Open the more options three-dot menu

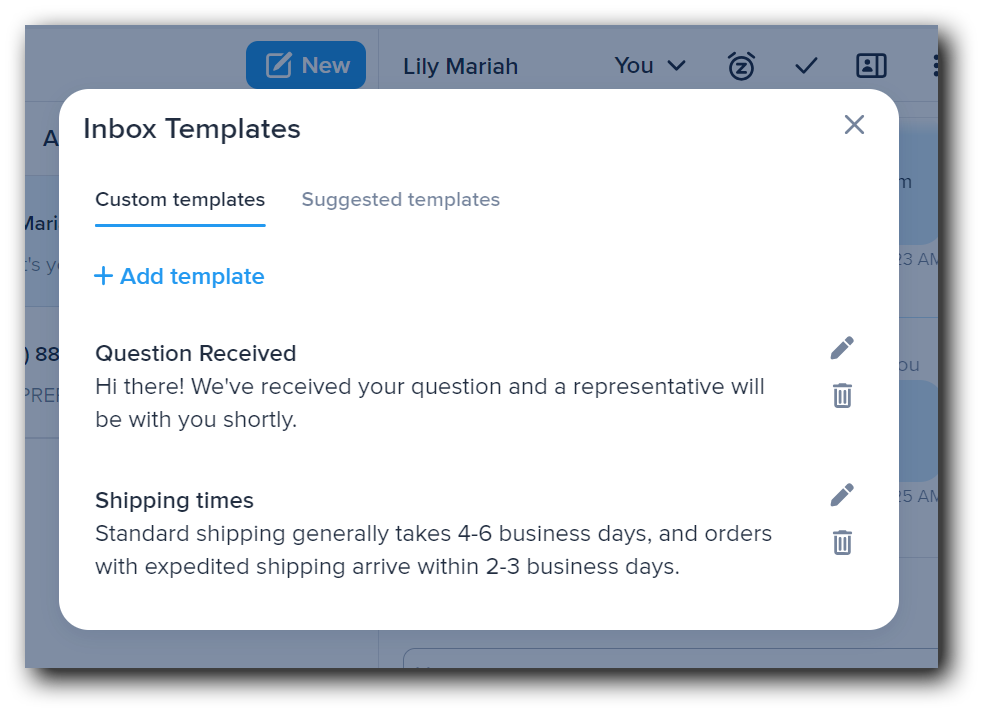coord(935,65)
